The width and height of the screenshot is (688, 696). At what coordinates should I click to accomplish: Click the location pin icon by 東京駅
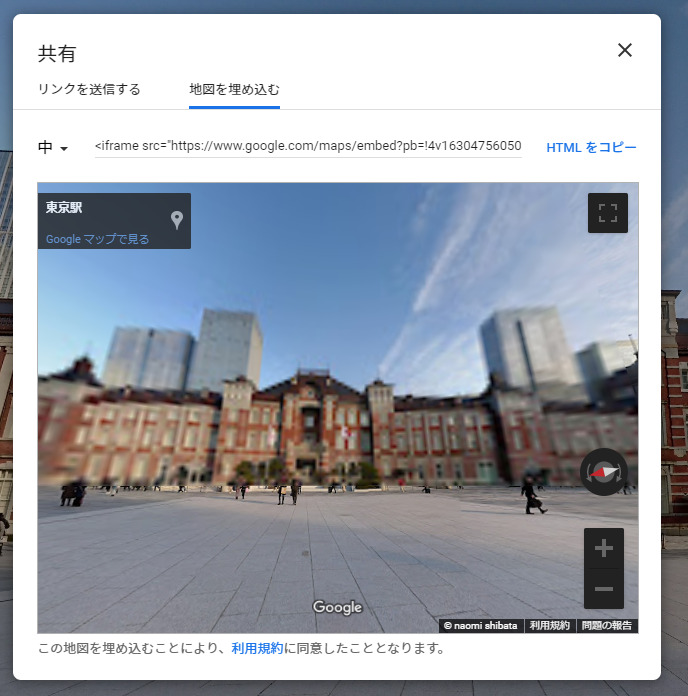177,220
